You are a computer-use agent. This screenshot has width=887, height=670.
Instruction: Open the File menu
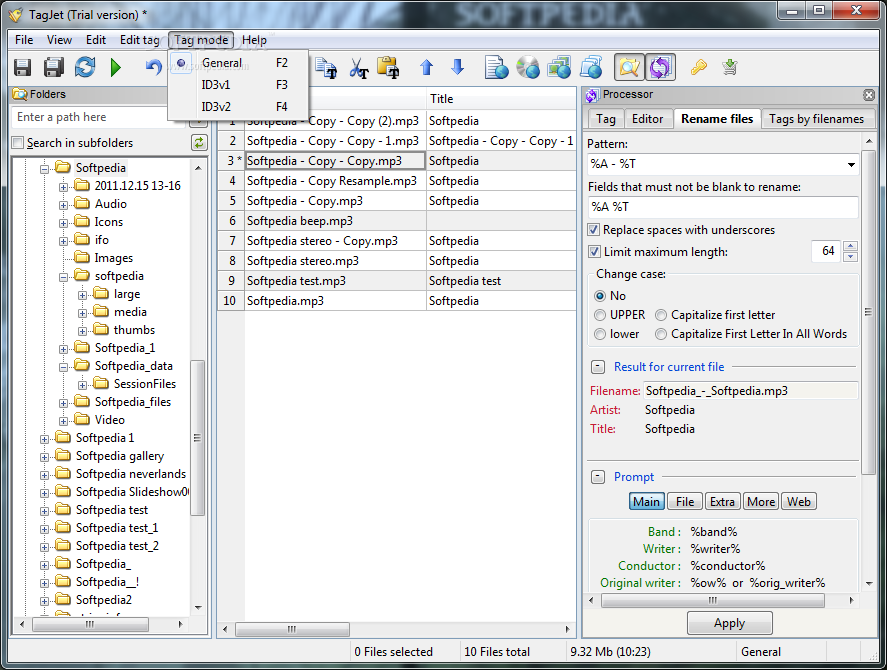24,40
